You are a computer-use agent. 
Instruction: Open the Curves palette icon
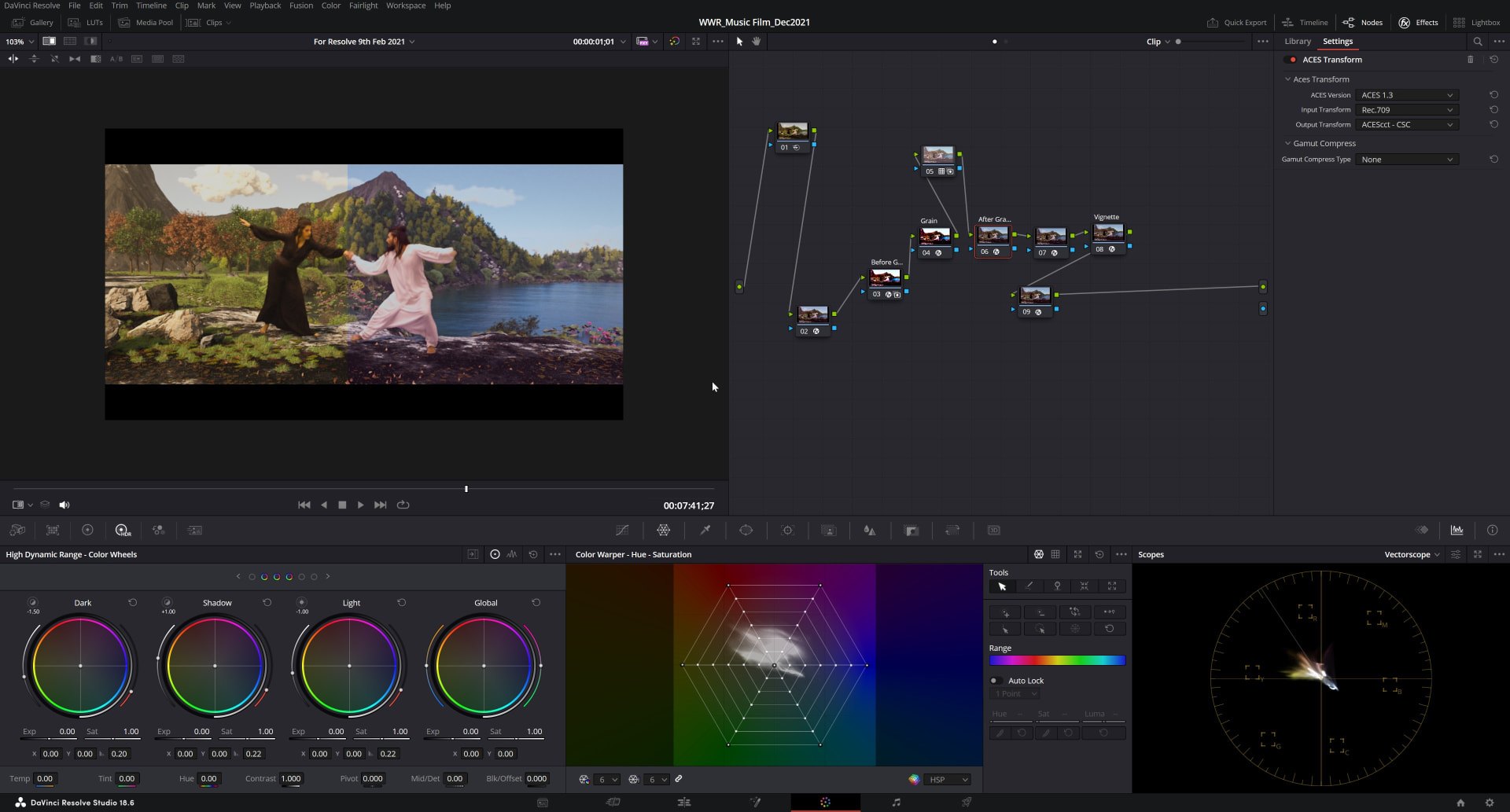(x=622, y=531)
